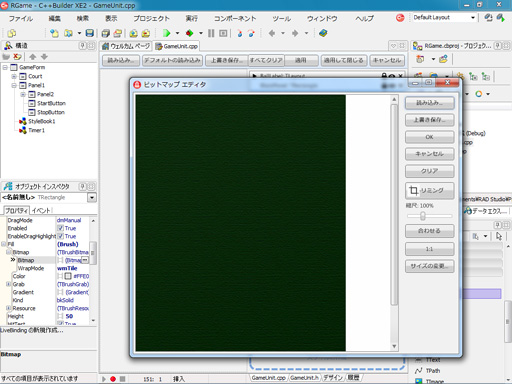Click キャンセル in the Bitmap Editor dialog
This screenshot has width=512, height=384.
point(429,154)
